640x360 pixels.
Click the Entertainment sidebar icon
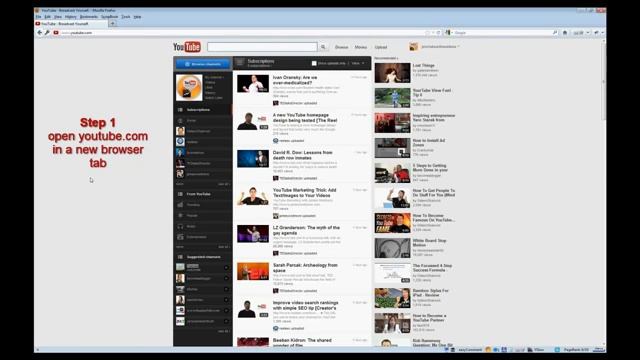(x=180, y=237)
